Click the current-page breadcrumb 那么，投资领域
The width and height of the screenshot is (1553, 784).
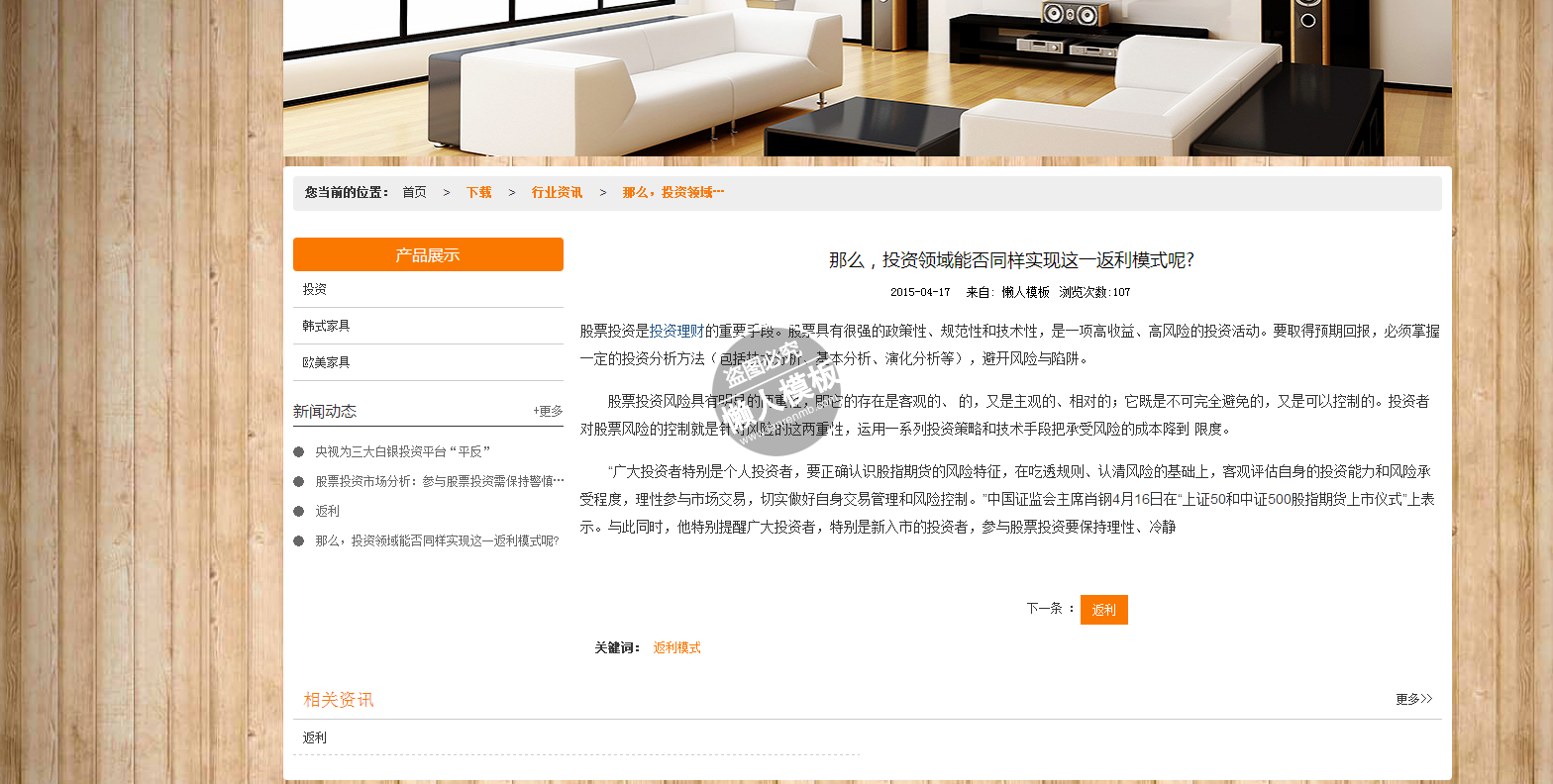(x=673, y=193)
